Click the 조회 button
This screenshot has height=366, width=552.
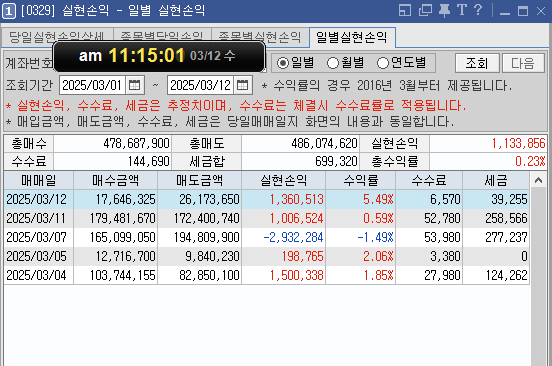[x=477, y=63]
